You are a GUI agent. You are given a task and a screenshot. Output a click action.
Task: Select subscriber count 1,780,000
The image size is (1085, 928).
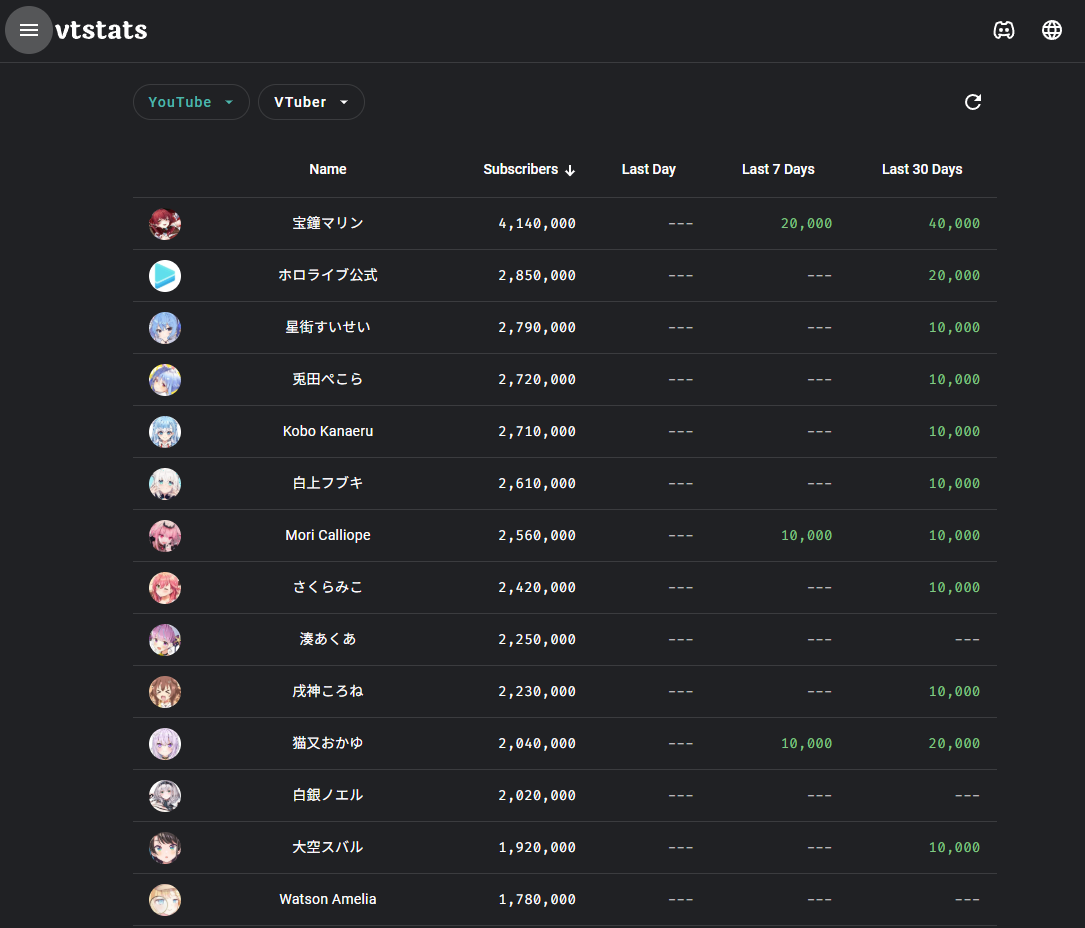537,899
